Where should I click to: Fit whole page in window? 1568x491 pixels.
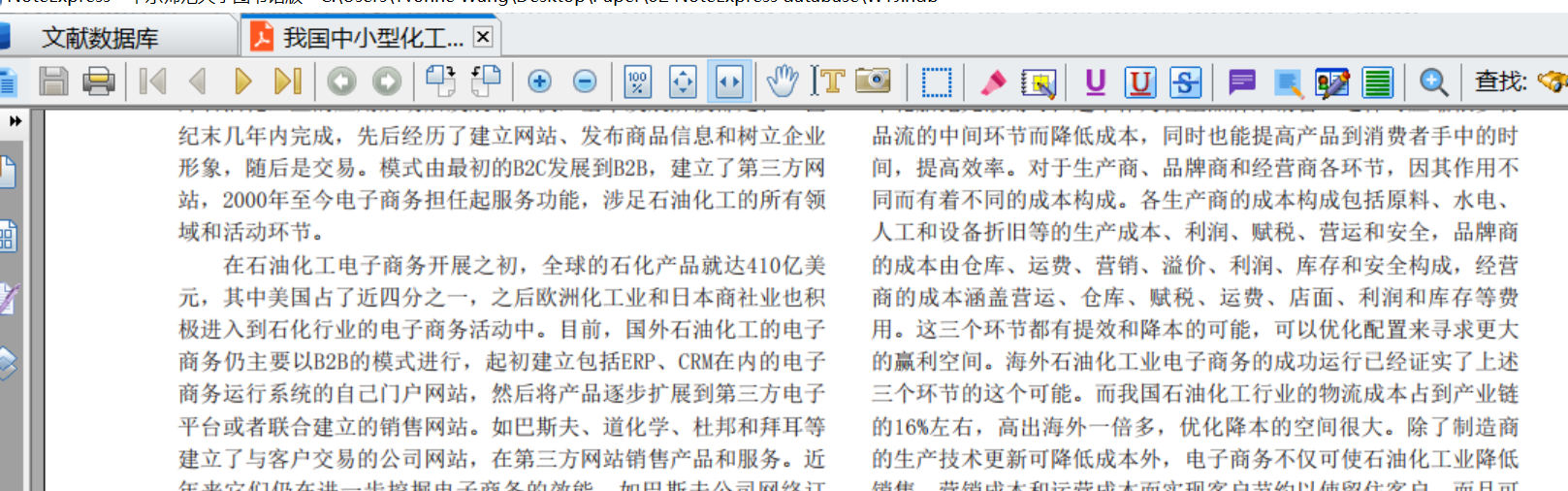[x=683, y=82]
